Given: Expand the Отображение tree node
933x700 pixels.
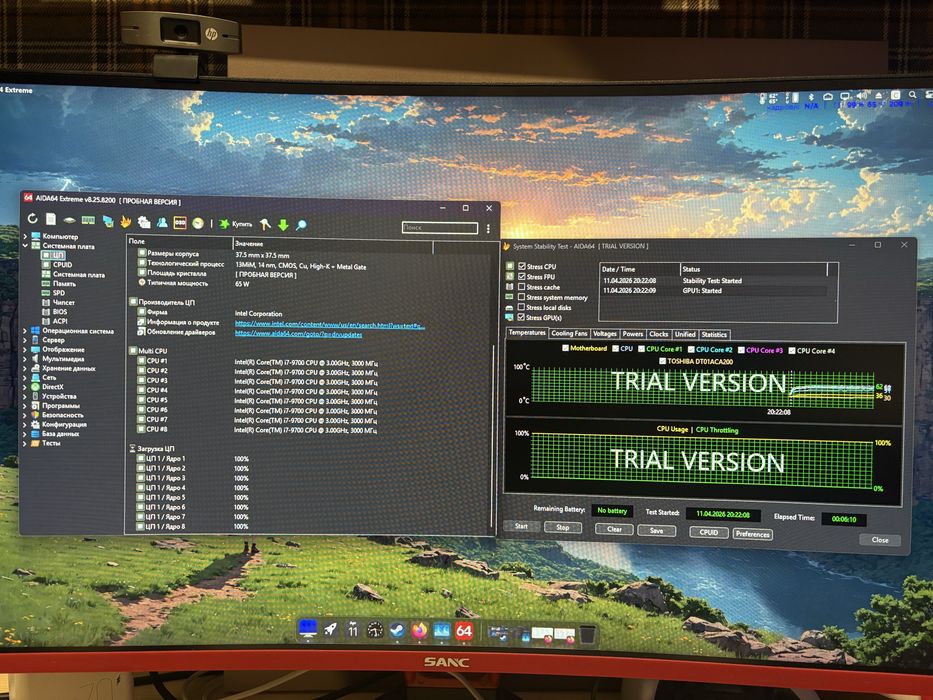Looking at the screenshot, I should (x=25, y=349).
